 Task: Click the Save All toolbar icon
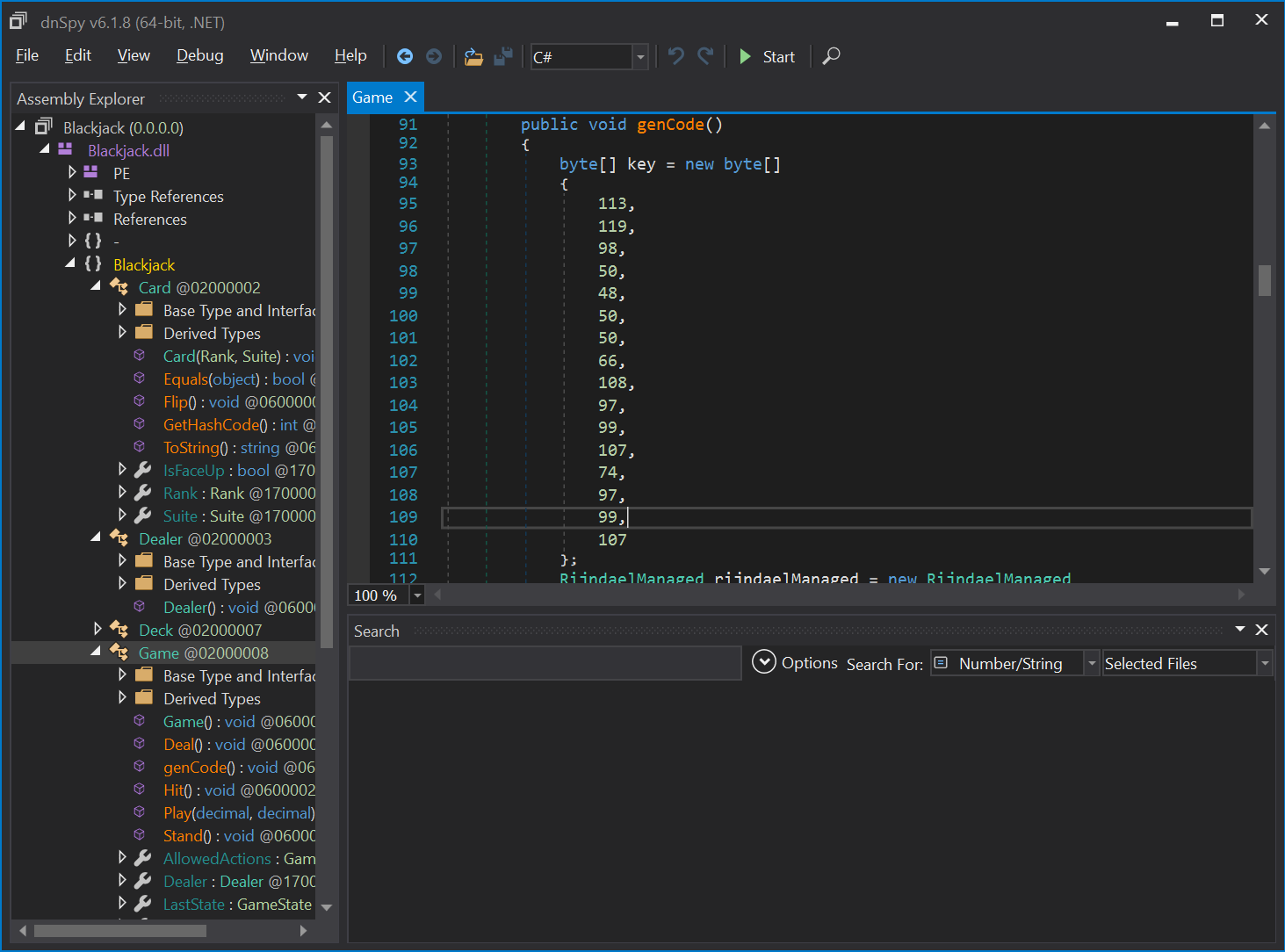click(x=503, y=57)
